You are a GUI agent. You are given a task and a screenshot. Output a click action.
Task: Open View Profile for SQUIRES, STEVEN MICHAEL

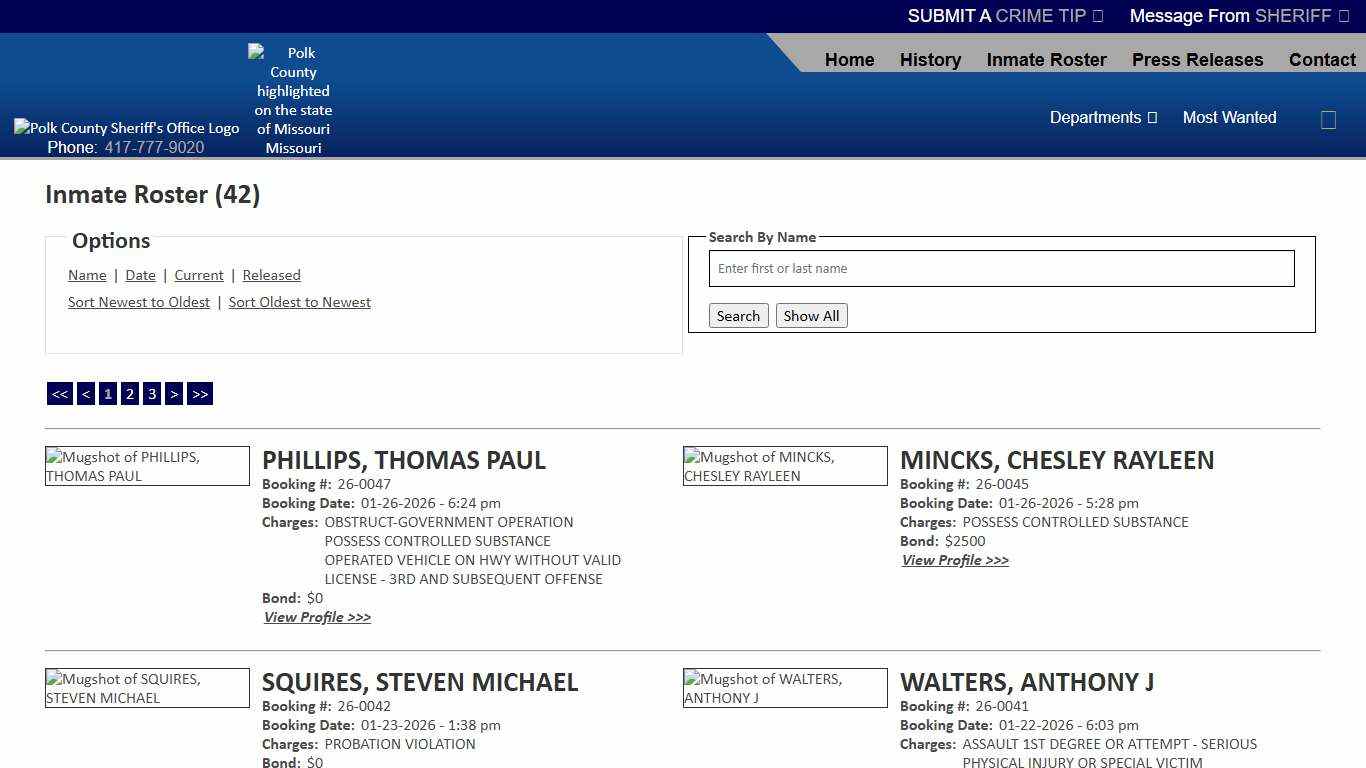click(317, 766)
